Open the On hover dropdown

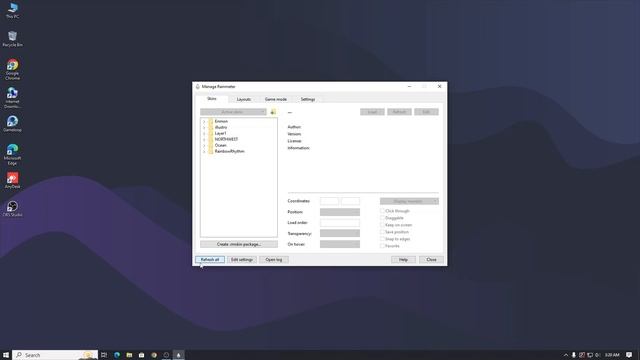pos(340,244)
